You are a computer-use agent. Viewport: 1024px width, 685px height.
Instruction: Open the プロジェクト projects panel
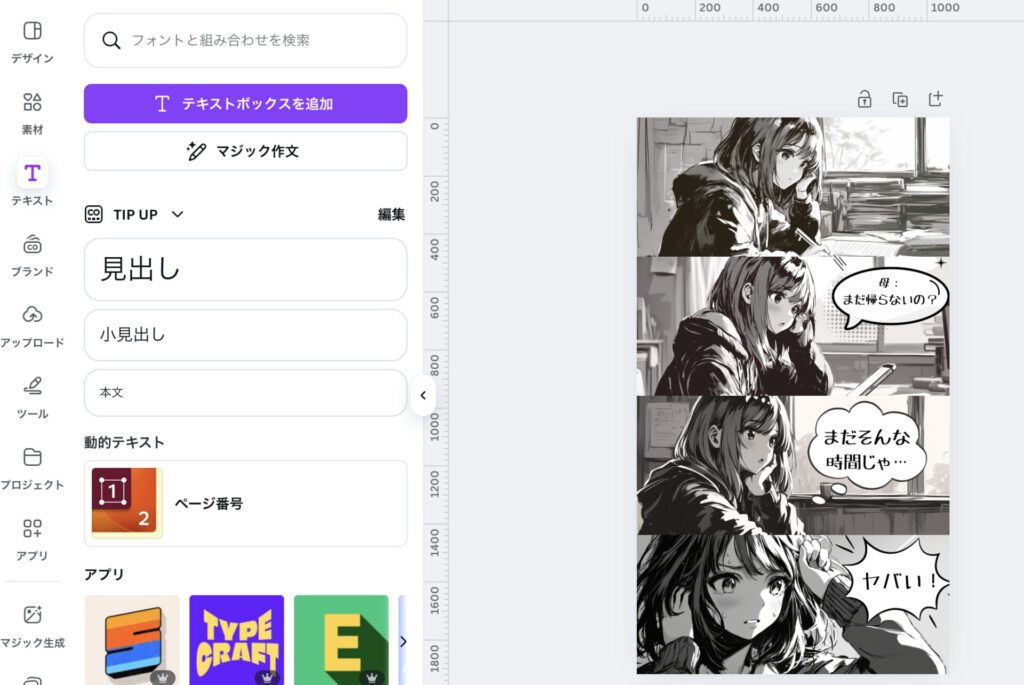point(32,467)
